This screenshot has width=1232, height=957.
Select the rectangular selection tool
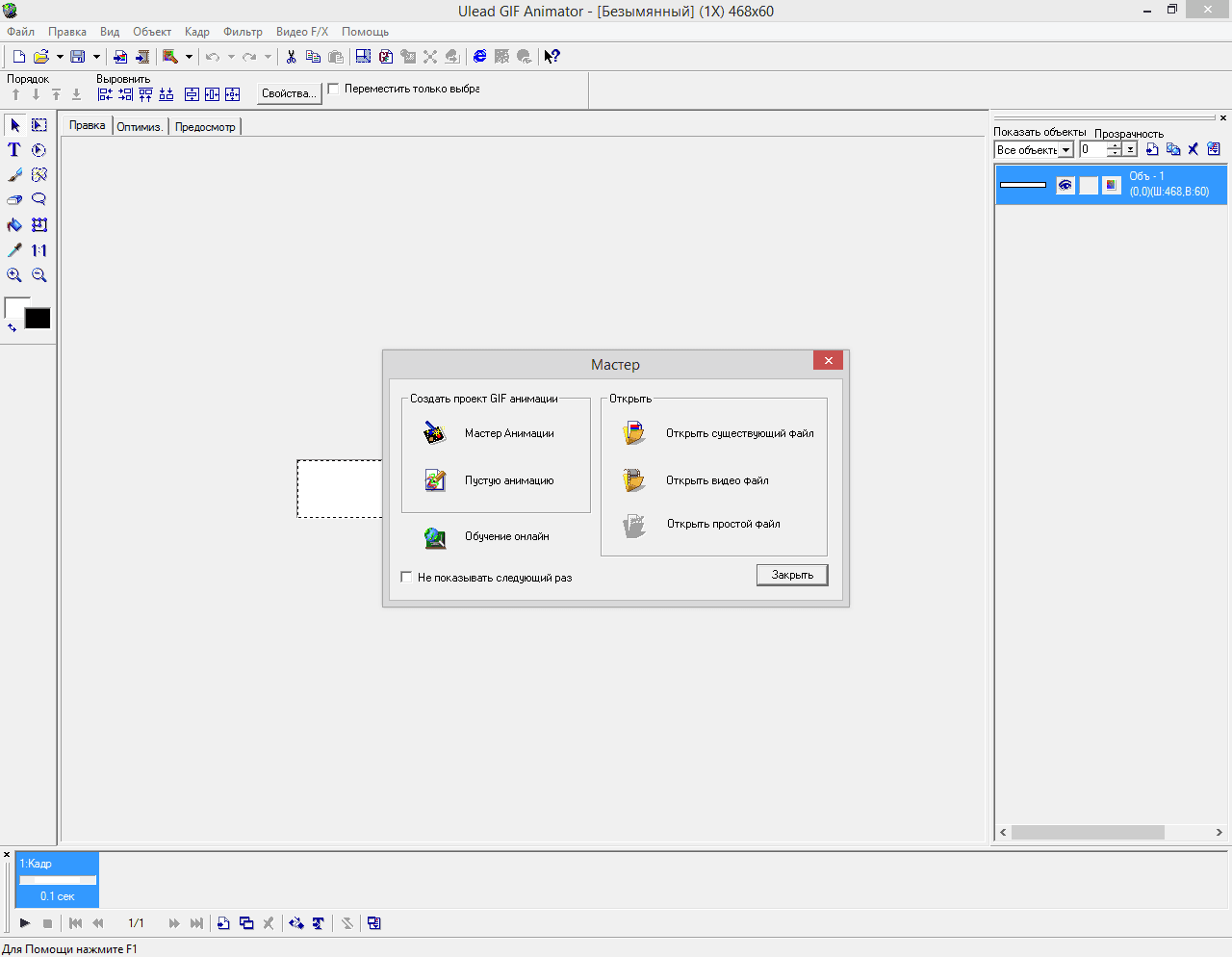click(39, 125)
